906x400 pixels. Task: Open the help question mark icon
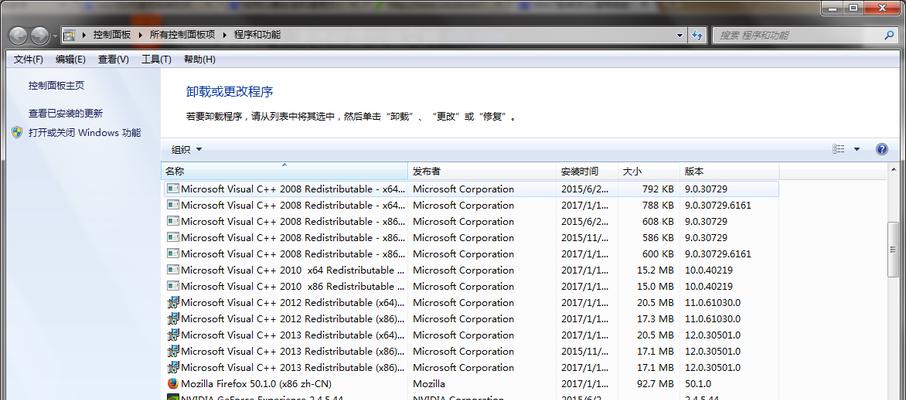(x=882, y=149)
